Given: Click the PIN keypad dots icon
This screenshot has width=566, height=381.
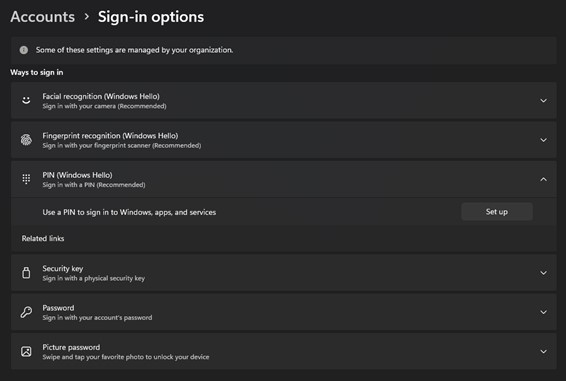Looking at the screenshot, I should pyautogui.click(x=26, y=179).
